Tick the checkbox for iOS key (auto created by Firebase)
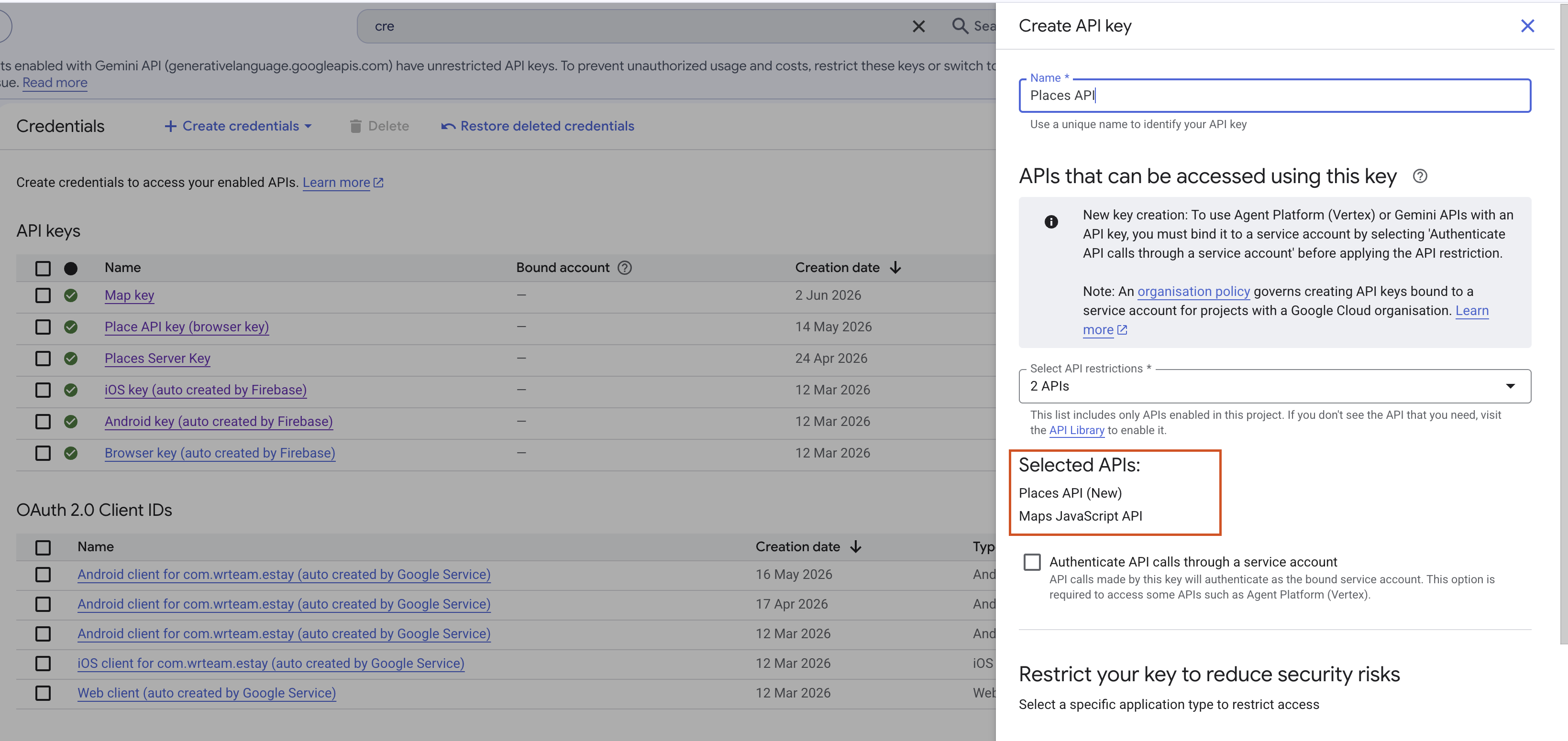 [43, 390]
